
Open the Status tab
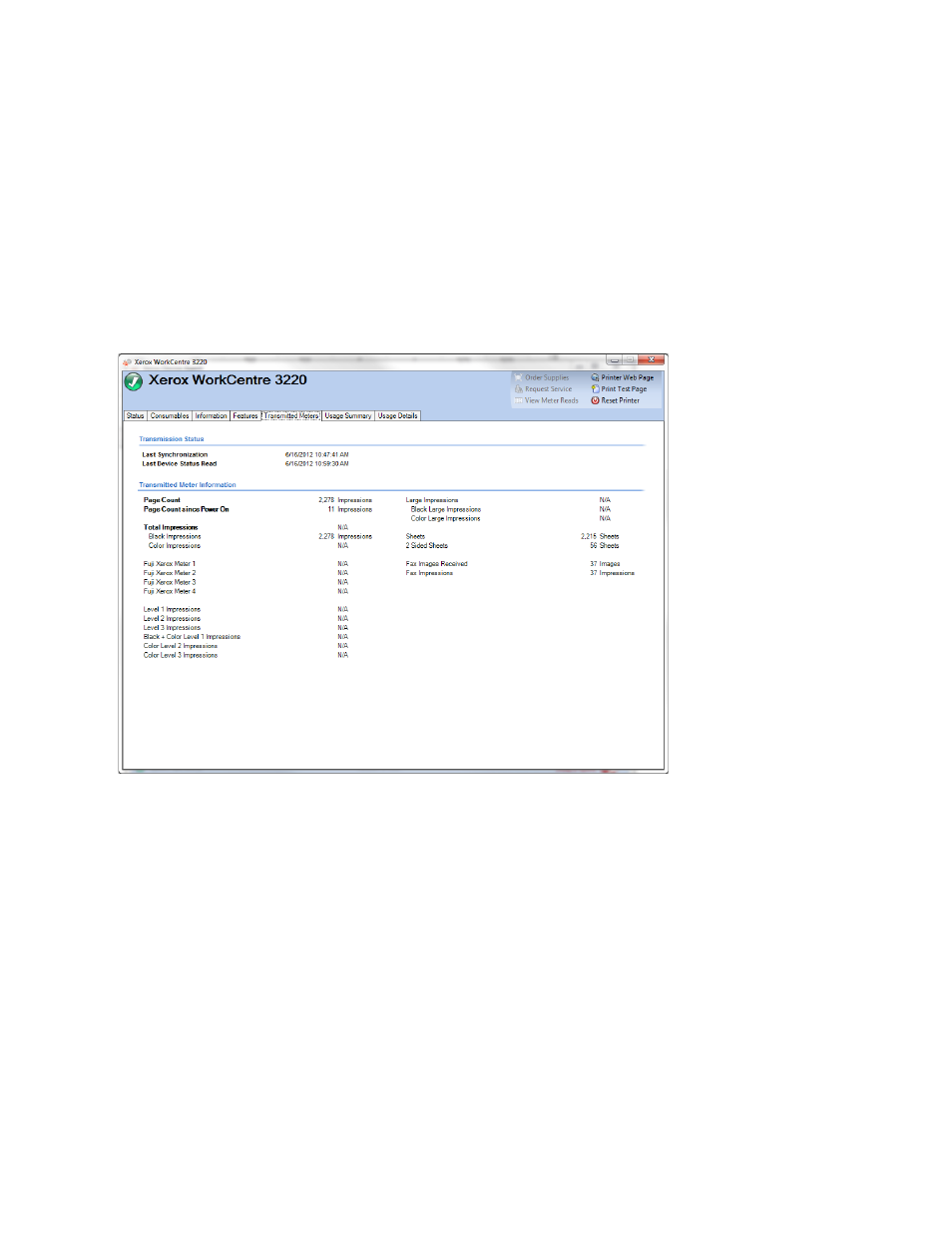coord(136,415)
